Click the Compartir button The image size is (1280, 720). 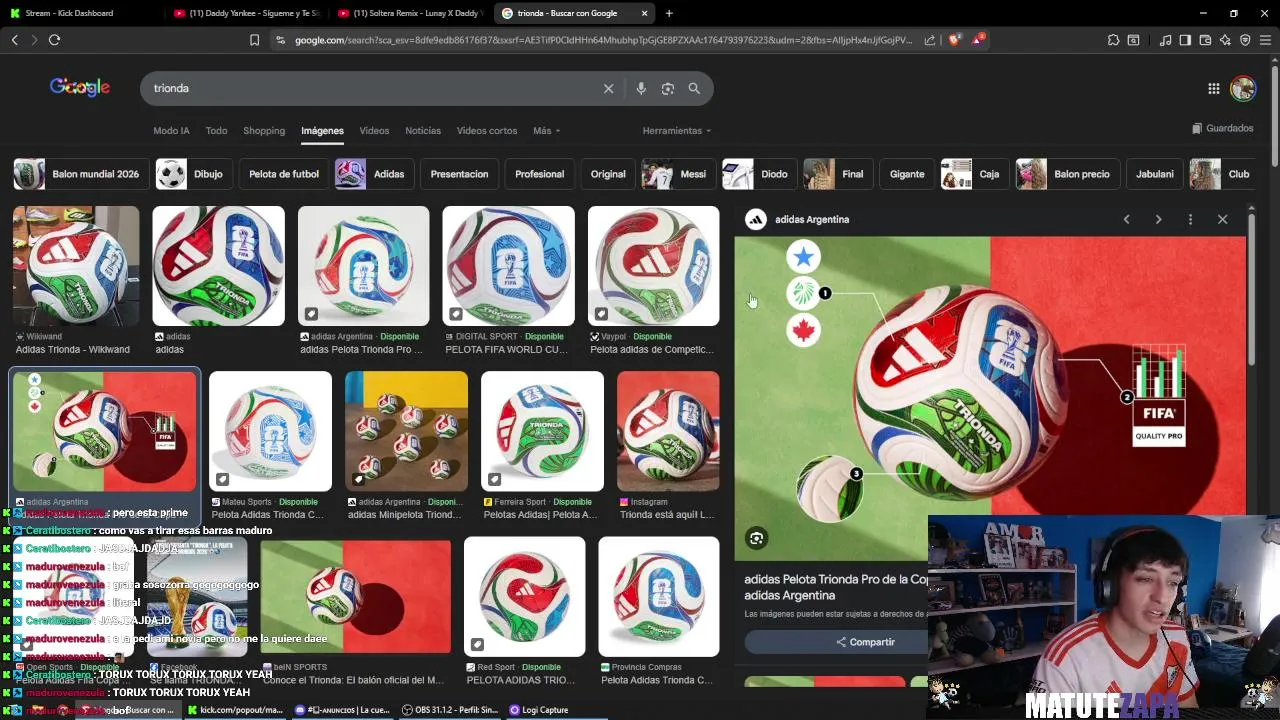(865, 642)
